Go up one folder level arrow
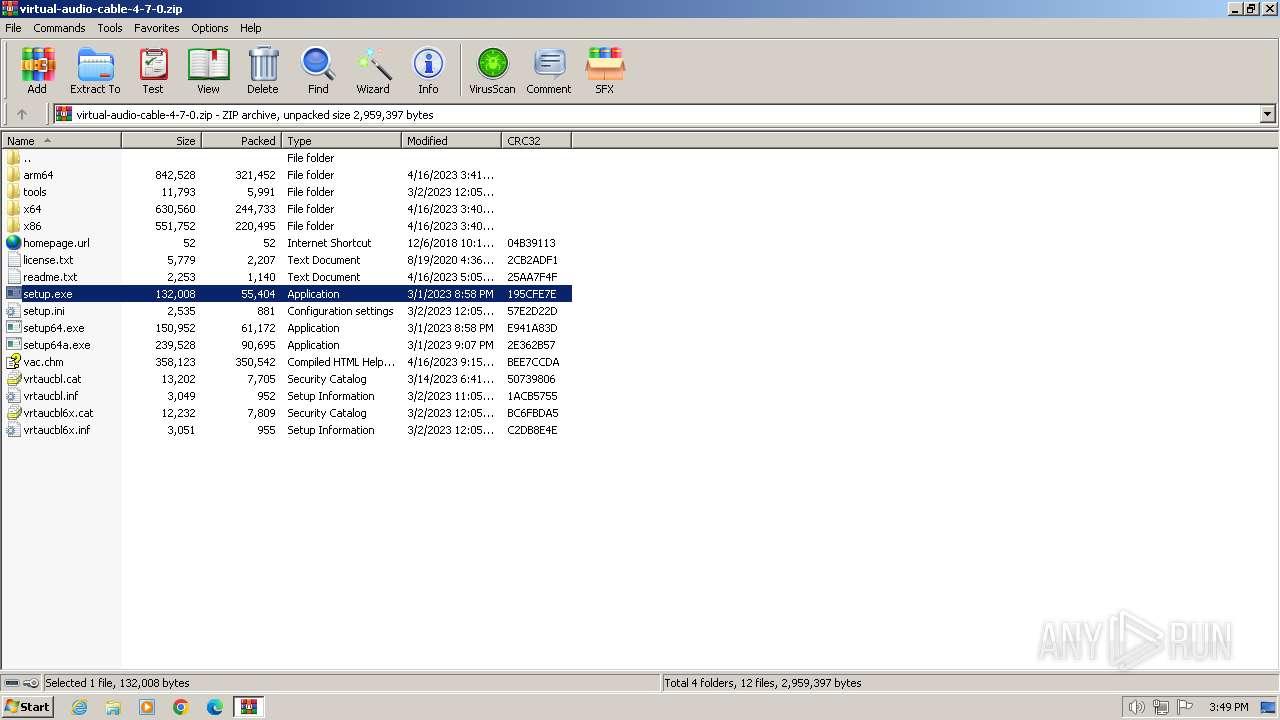 click(22, 114)
